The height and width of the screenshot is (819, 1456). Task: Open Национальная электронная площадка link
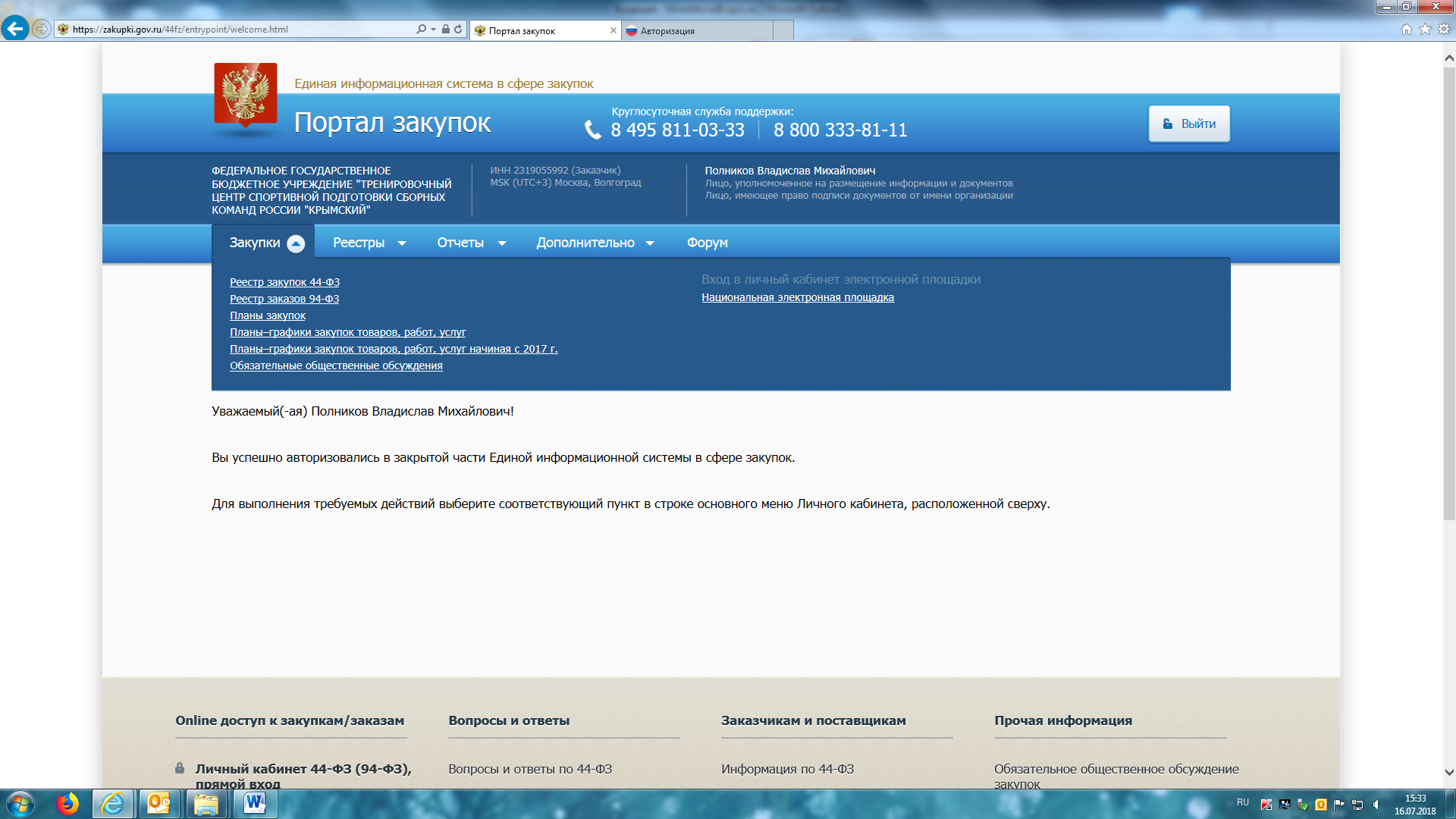797,297
